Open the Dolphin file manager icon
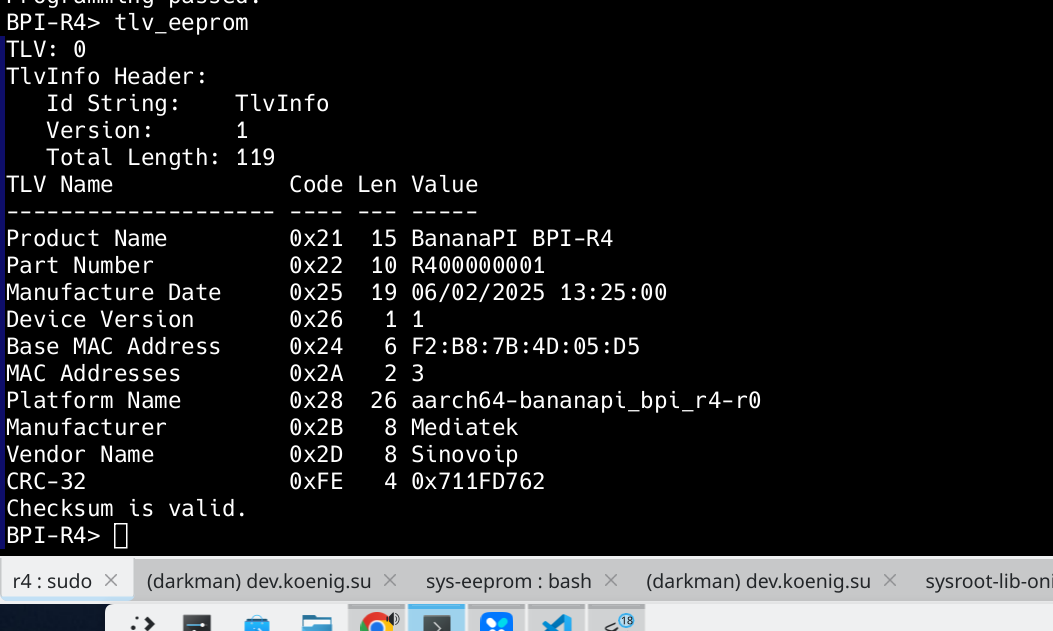This screenshot has height=631, width=1053. tap(316, 623)
